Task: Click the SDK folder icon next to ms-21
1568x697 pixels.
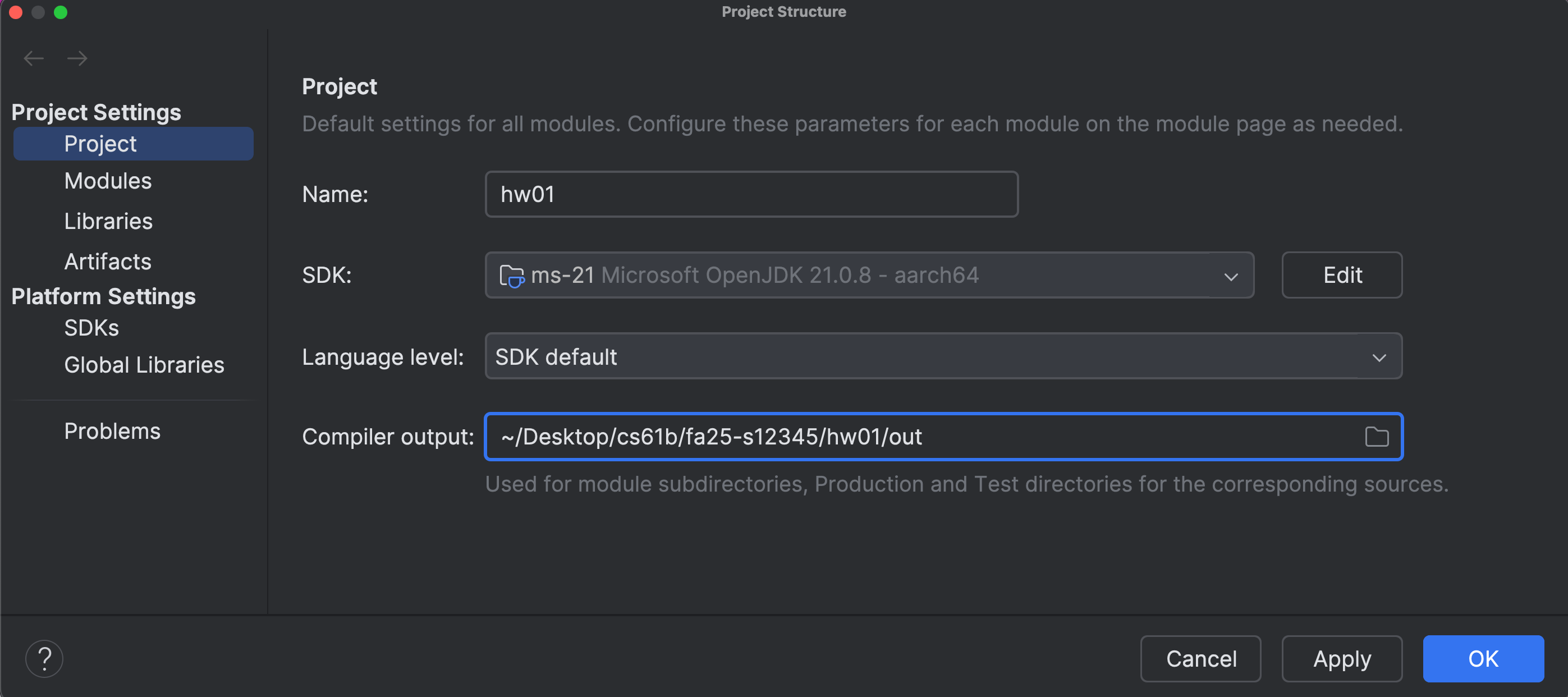Action: pyautogui.click(x=512, y=275)
